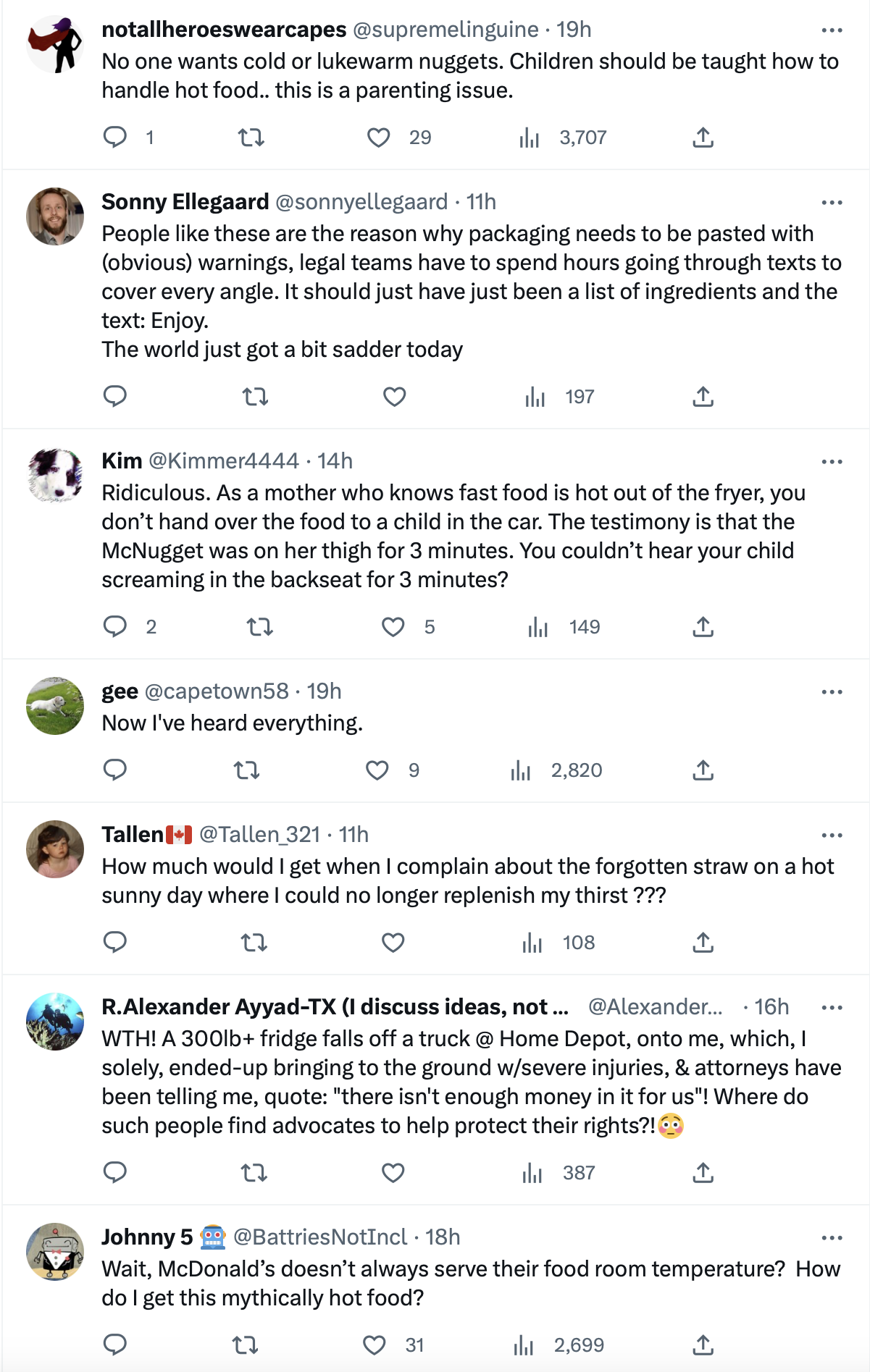Retweet gee's 'Now I've heard everything' tweet

point(247,770)
